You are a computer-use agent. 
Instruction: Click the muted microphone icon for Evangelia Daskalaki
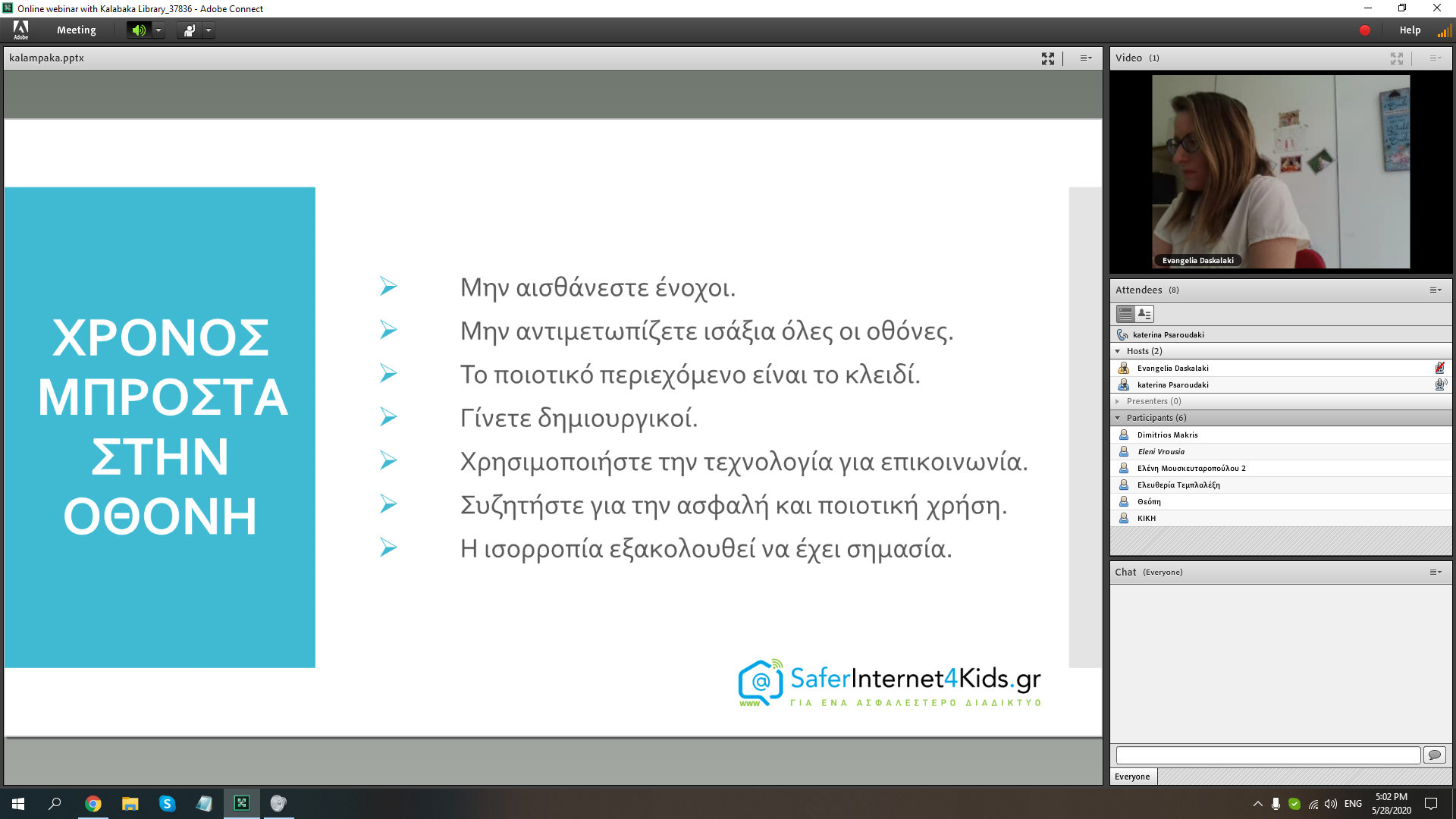pyautogui.click(x=1440, y=368)
